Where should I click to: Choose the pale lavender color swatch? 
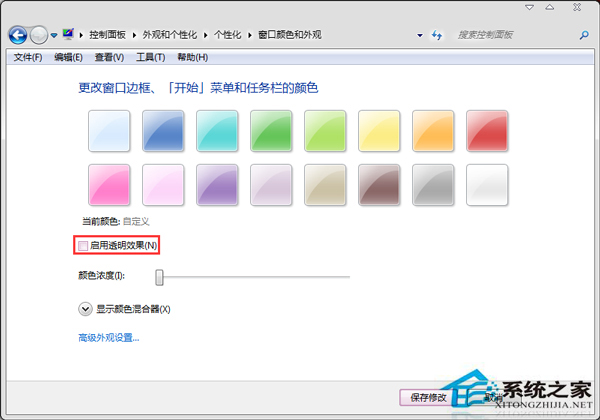click(271, 185)
